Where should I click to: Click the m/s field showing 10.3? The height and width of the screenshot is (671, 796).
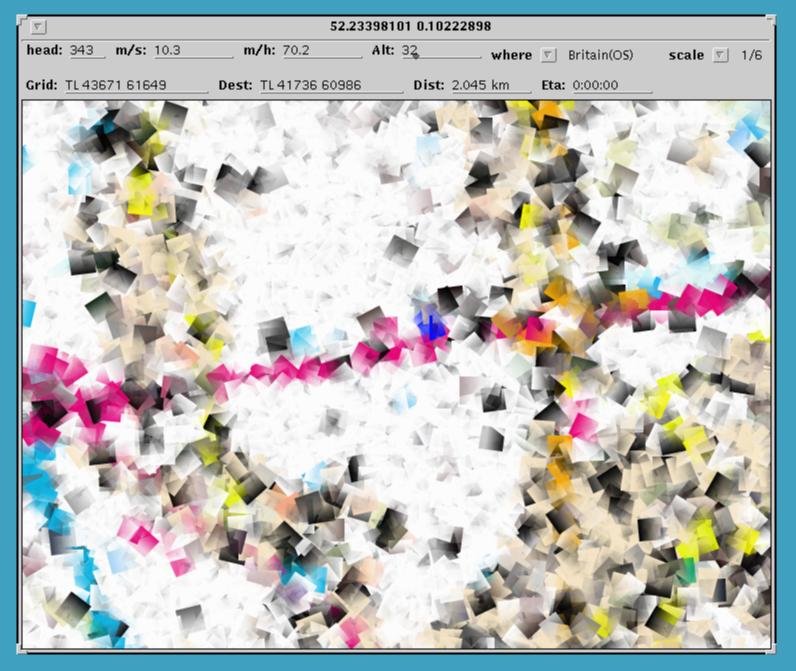tap(193, 50)
